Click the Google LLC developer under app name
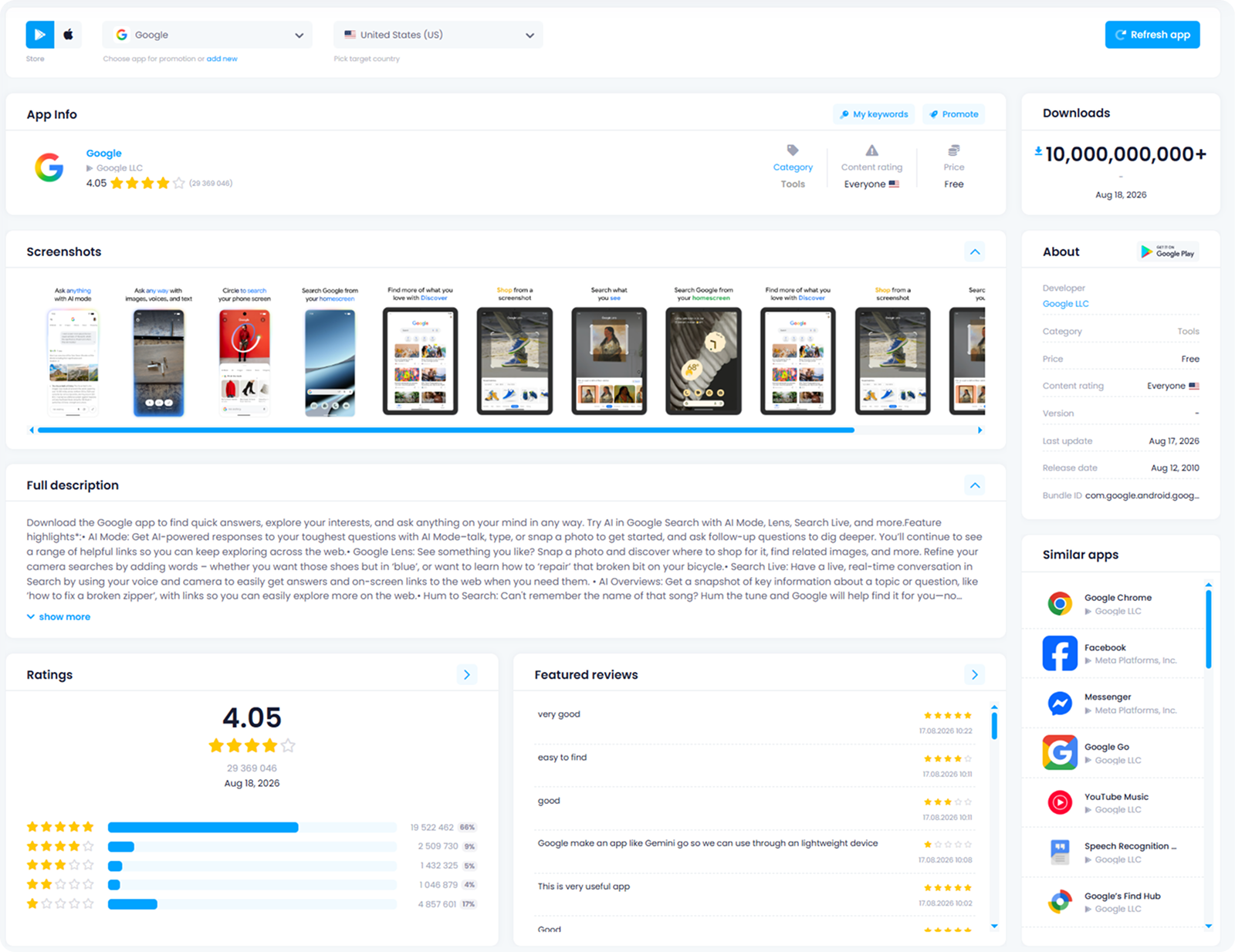 pos(119,168)
